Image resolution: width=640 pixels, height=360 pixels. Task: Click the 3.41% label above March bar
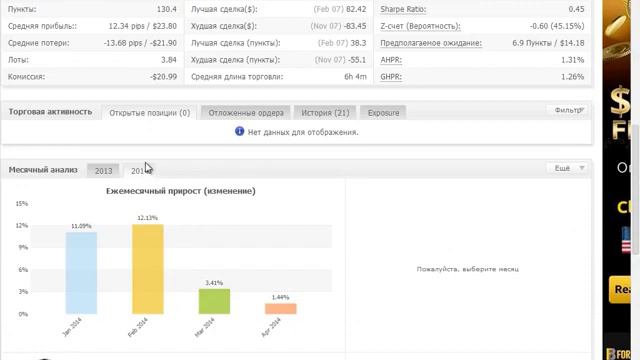click(214, 283)
